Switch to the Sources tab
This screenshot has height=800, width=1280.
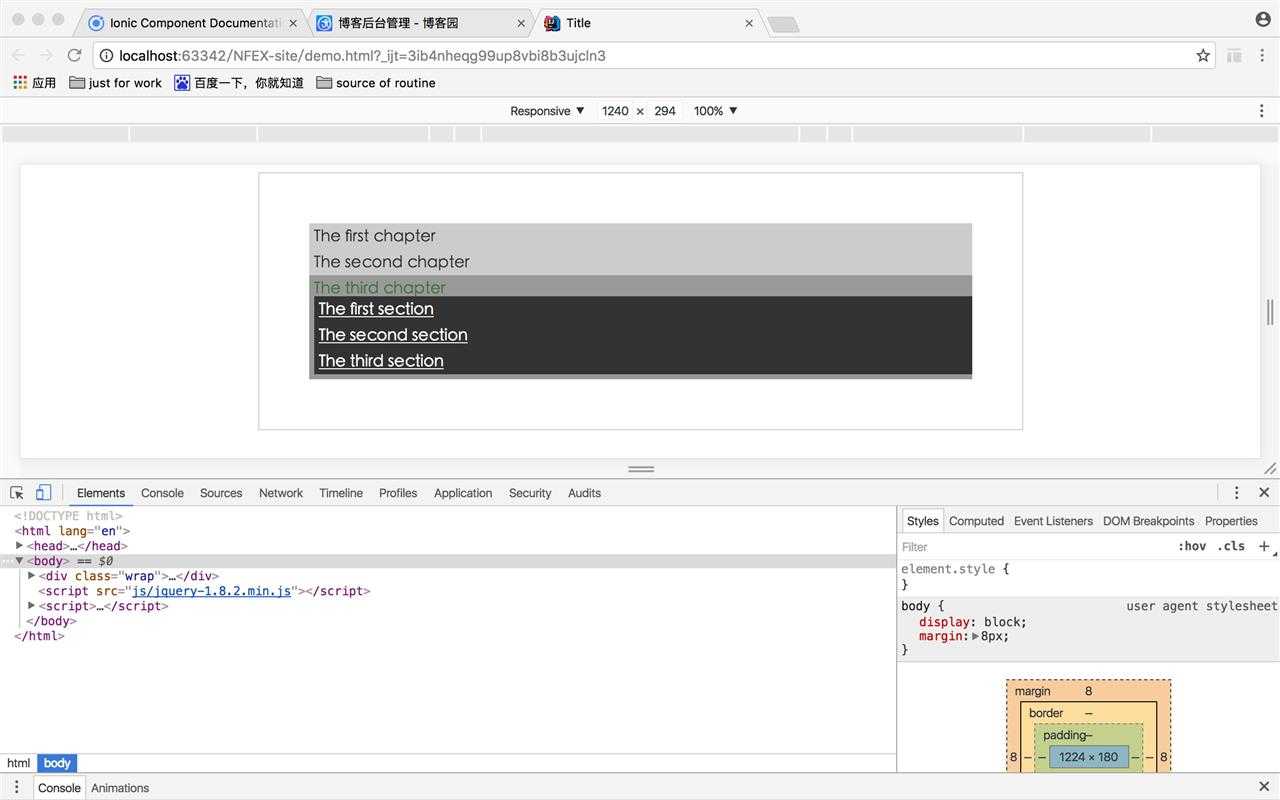(221, 493)
